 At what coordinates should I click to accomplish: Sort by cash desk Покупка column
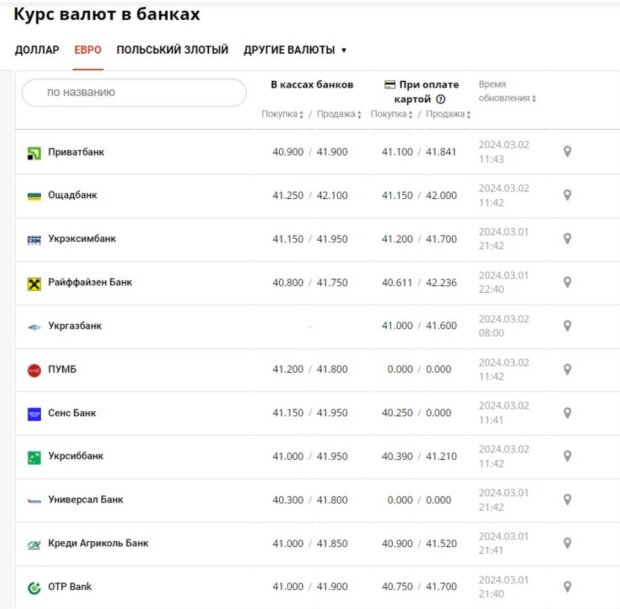(x=283, y=114)
